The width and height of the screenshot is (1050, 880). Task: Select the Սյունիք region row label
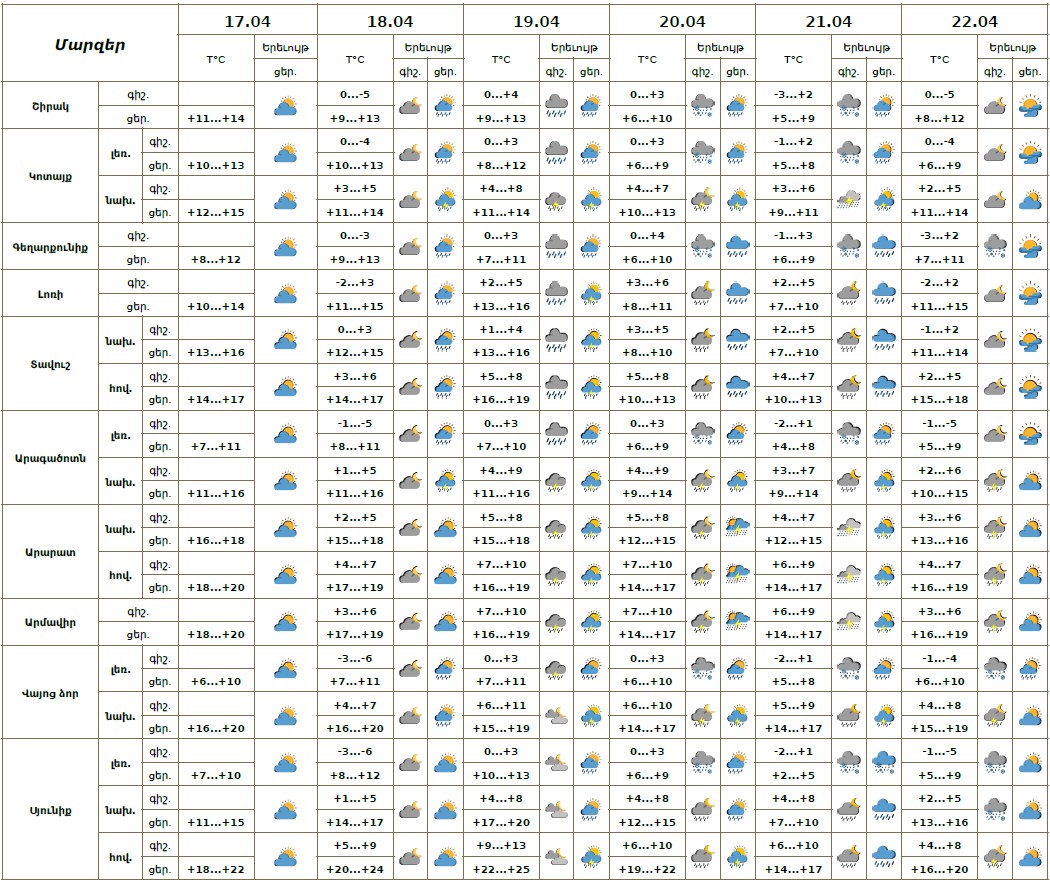click(x=50, y=809)
